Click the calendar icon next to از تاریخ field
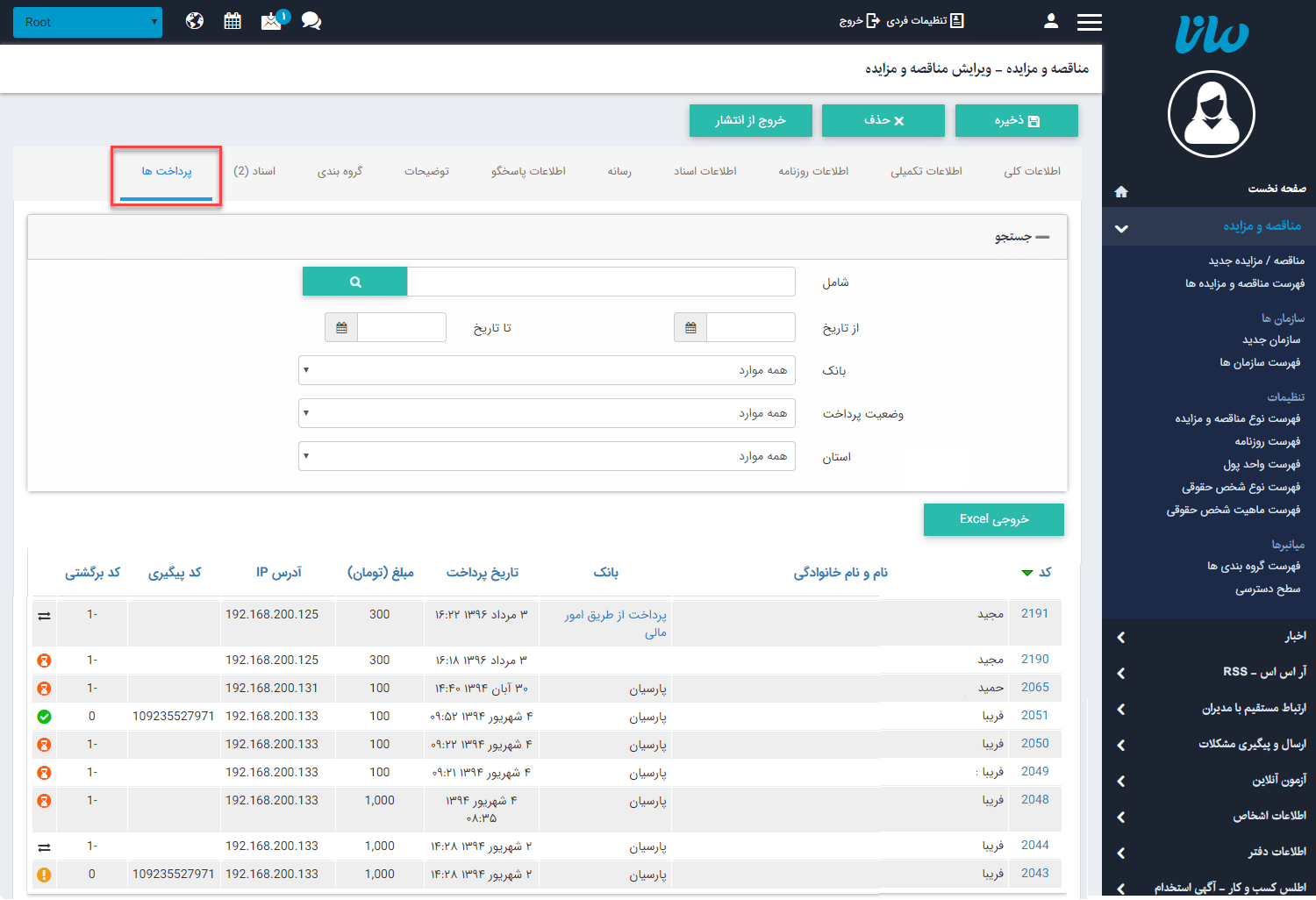This screenshot has height=900, width=1316. 690,327
